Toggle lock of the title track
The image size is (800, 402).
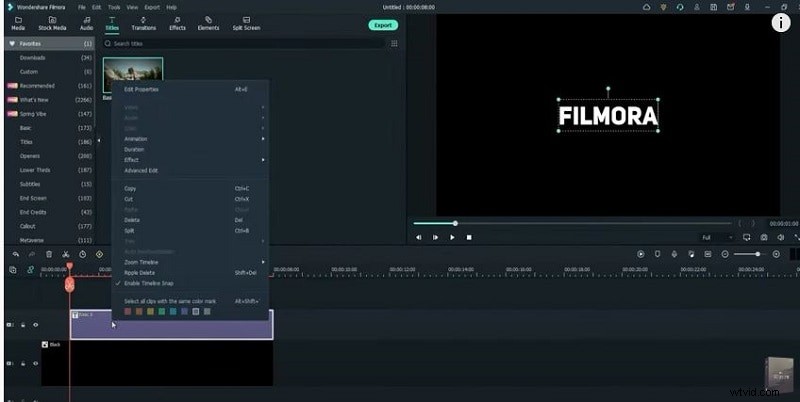click(x=23, y=325)
